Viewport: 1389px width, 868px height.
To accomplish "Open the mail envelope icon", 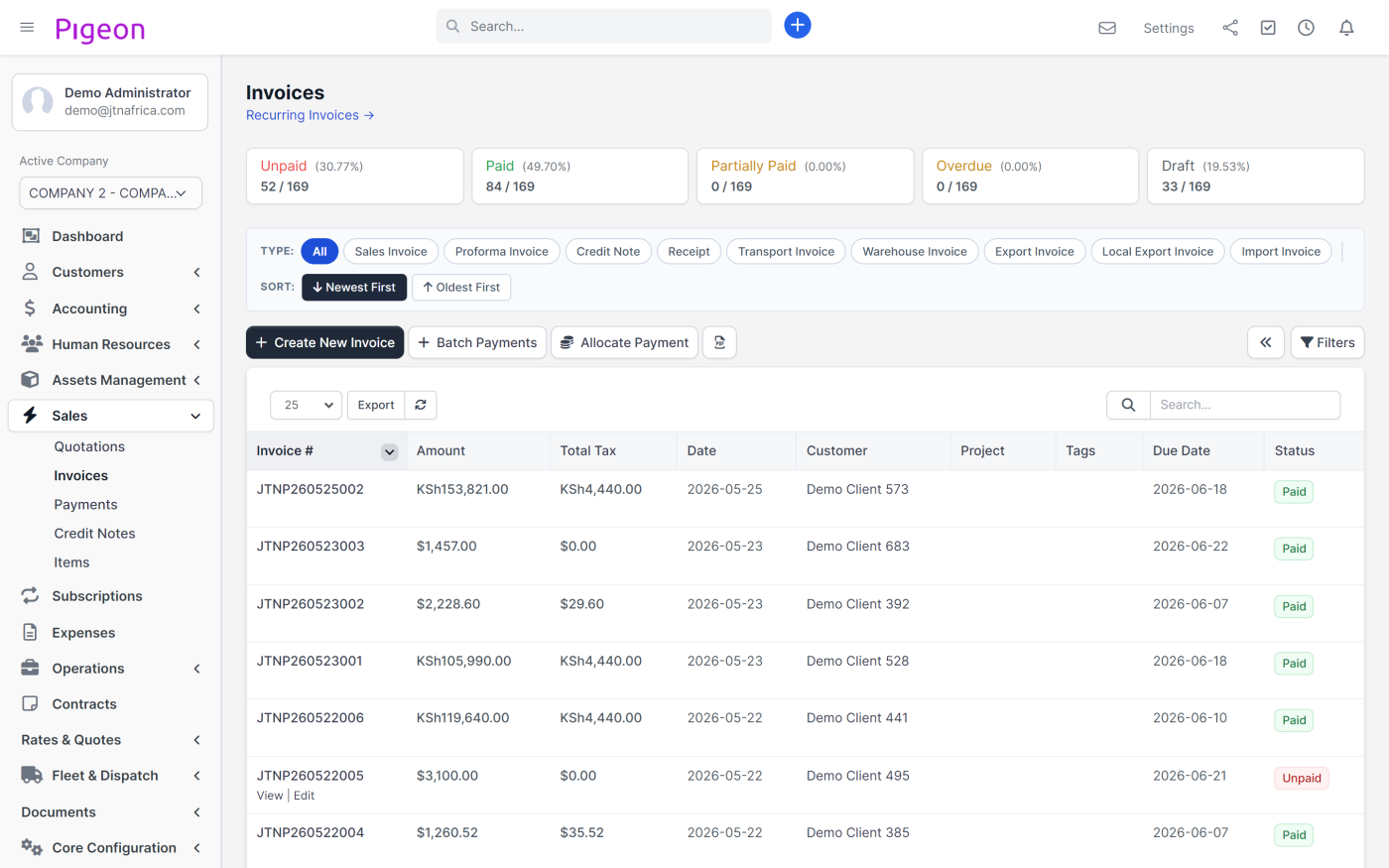I will click(x=1107, y=28).
